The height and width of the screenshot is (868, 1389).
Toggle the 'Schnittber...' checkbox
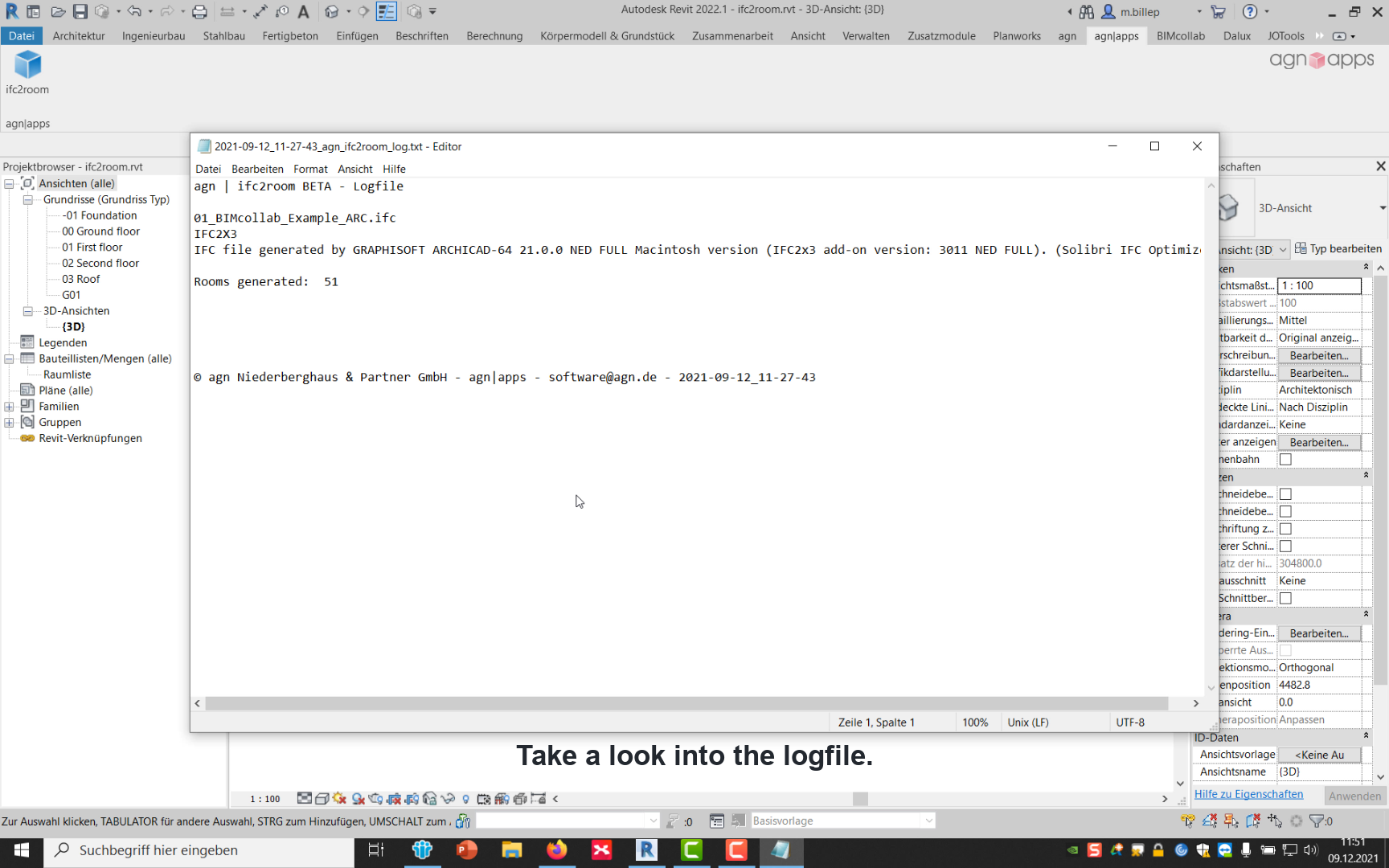point(1285,599)
